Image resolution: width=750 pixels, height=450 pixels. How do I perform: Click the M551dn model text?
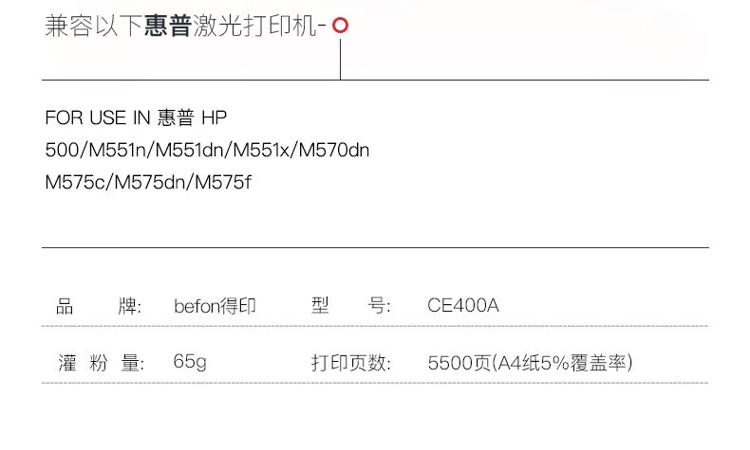pyautogui.click(x=189, y=150)
